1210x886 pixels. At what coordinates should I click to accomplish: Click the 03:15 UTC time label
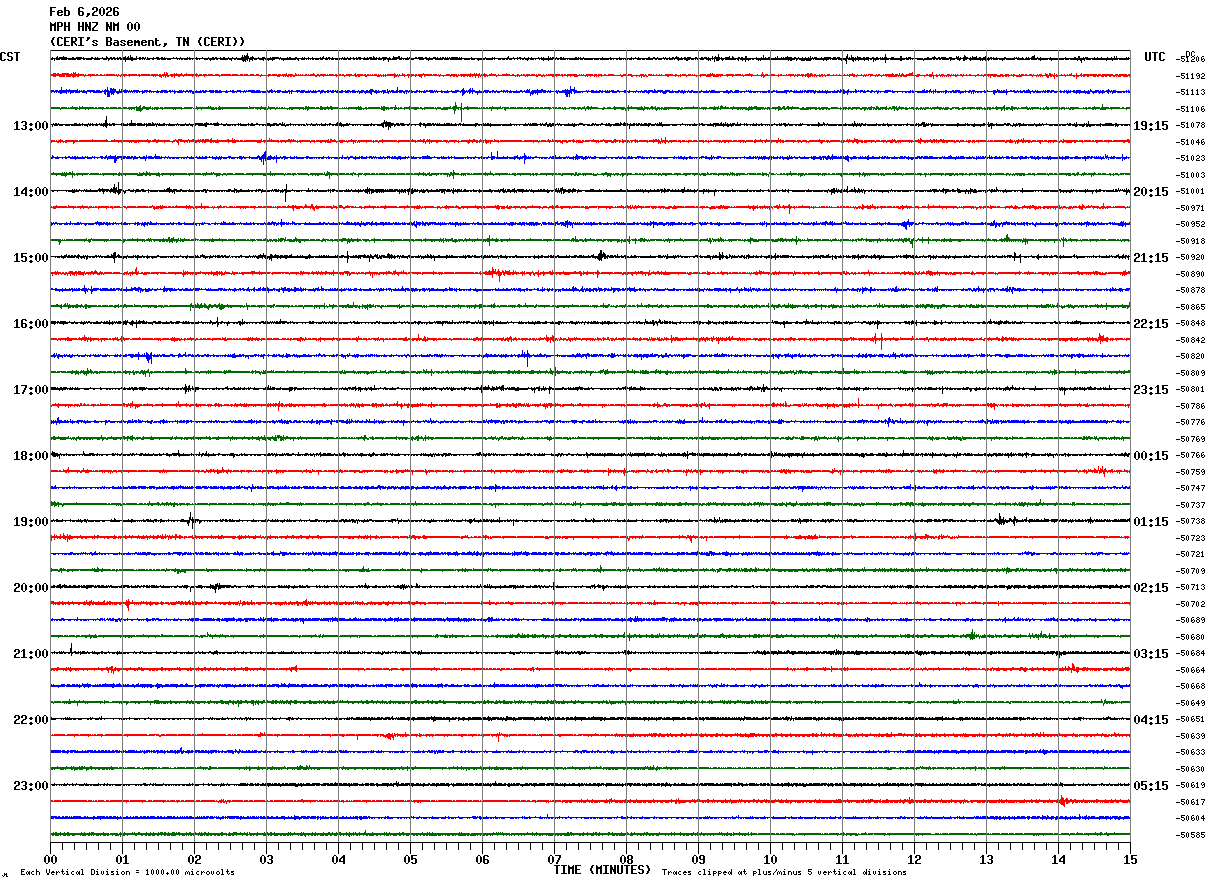pyautogui.click(x=1151, y=654)
